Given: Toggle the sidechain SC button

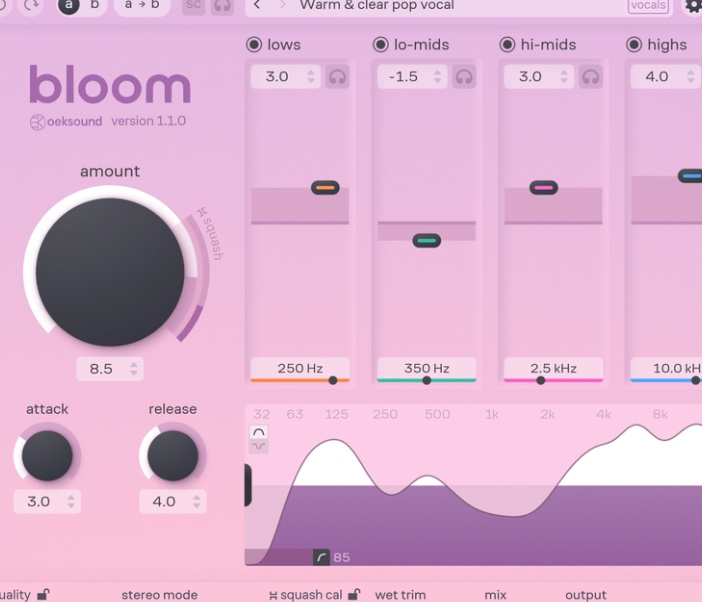Looking at the screenshot, I should pos(193,6).
